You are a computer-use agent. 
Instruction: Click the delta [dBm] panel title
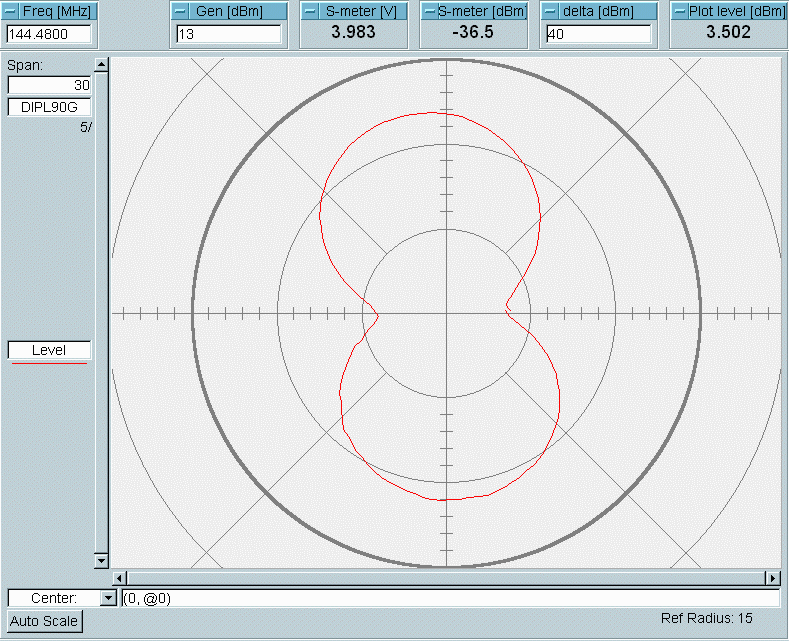pos(598,11)
